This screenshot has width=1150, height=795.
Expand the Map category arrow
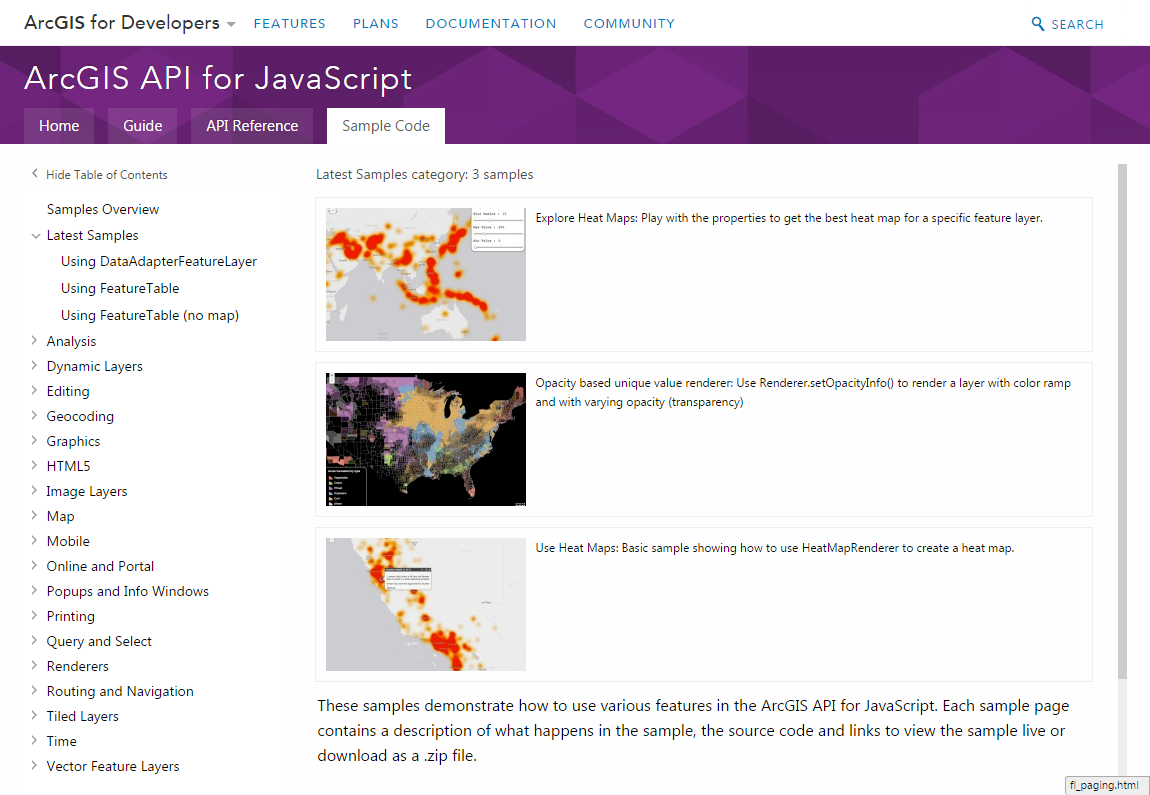(x=34, y=515)
